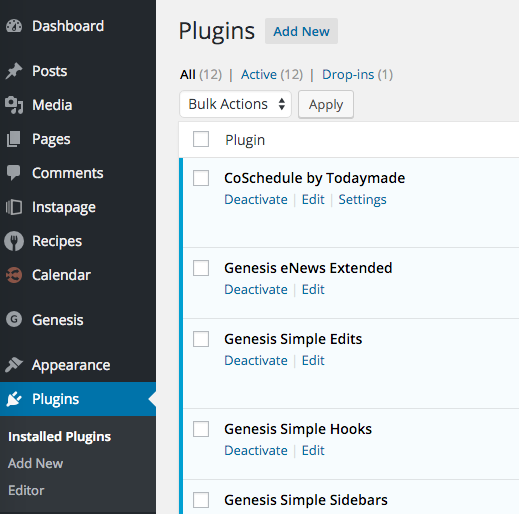Click the CoSchedule Calendar icon

tap(14, 275)
